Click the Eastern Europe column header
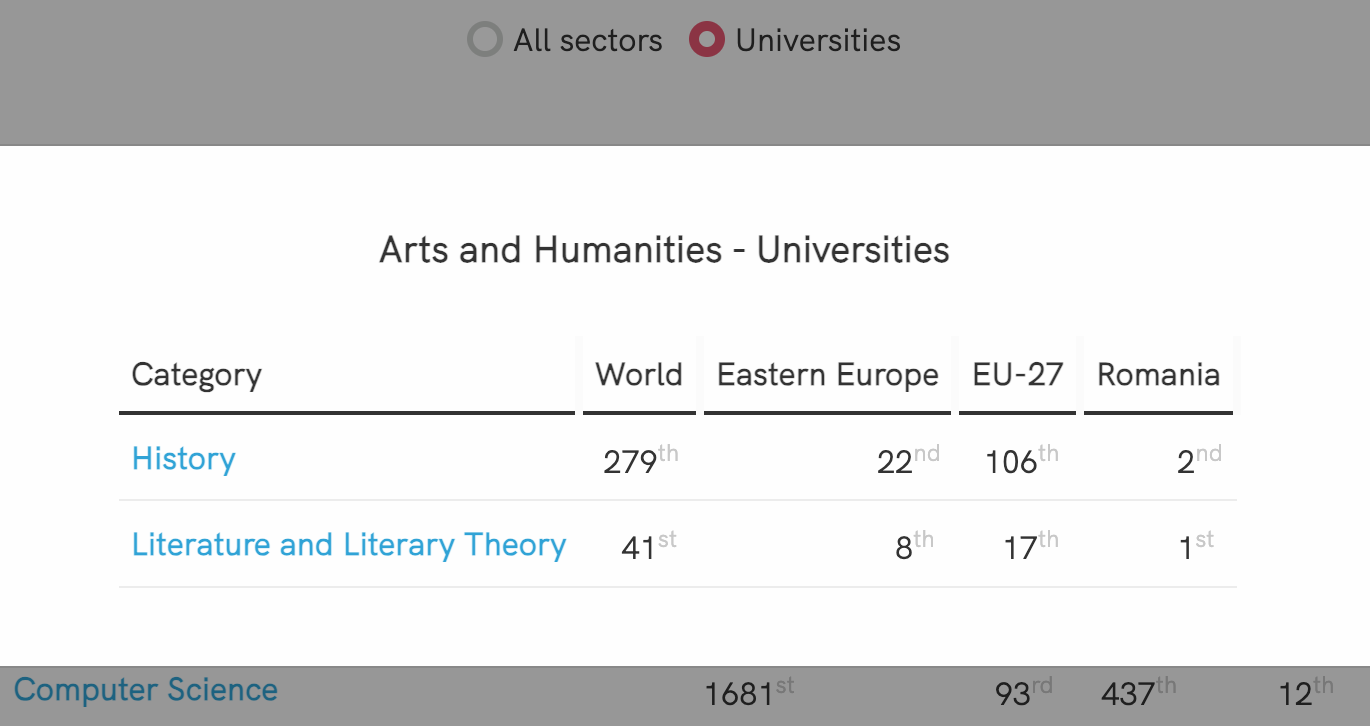This screenshot has height=726, width=1370. click(x=827, y=375)
